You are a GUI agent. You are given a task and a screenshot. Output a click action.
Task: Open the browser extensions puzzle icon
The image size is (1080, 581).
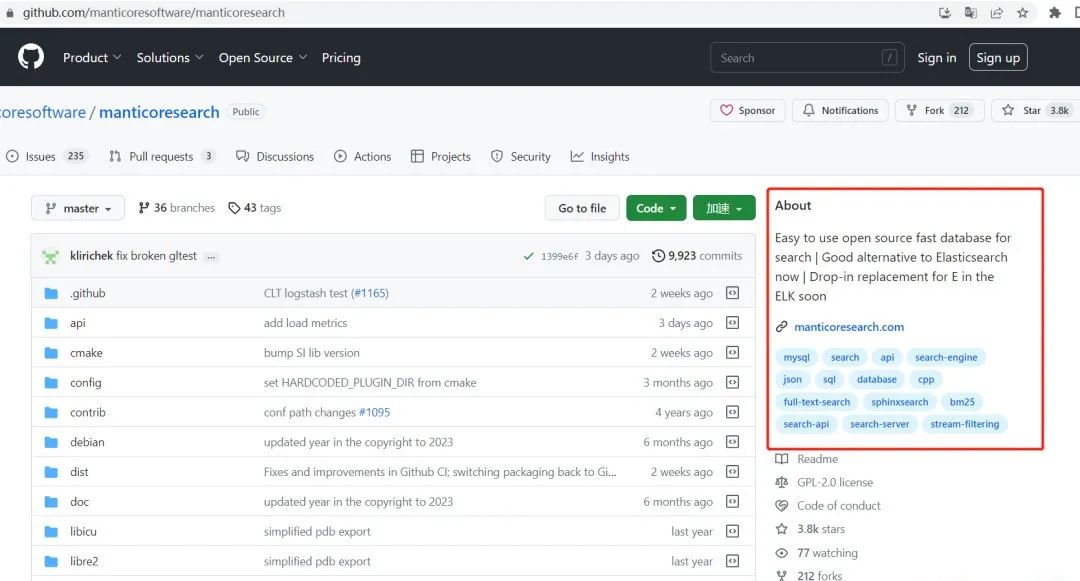(x=1055, y=12)
